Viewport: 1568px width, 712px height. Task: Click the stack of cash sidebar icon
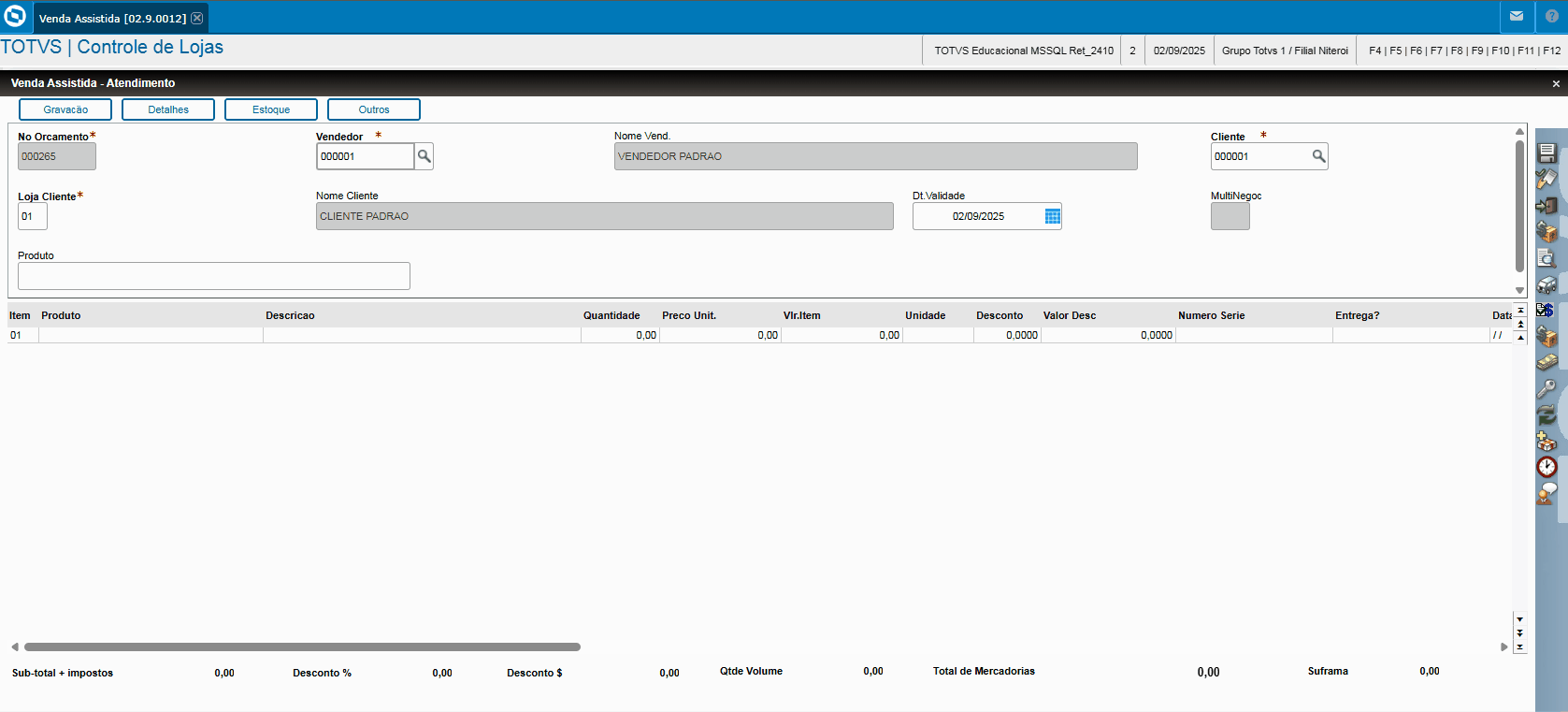point(1547,362)
